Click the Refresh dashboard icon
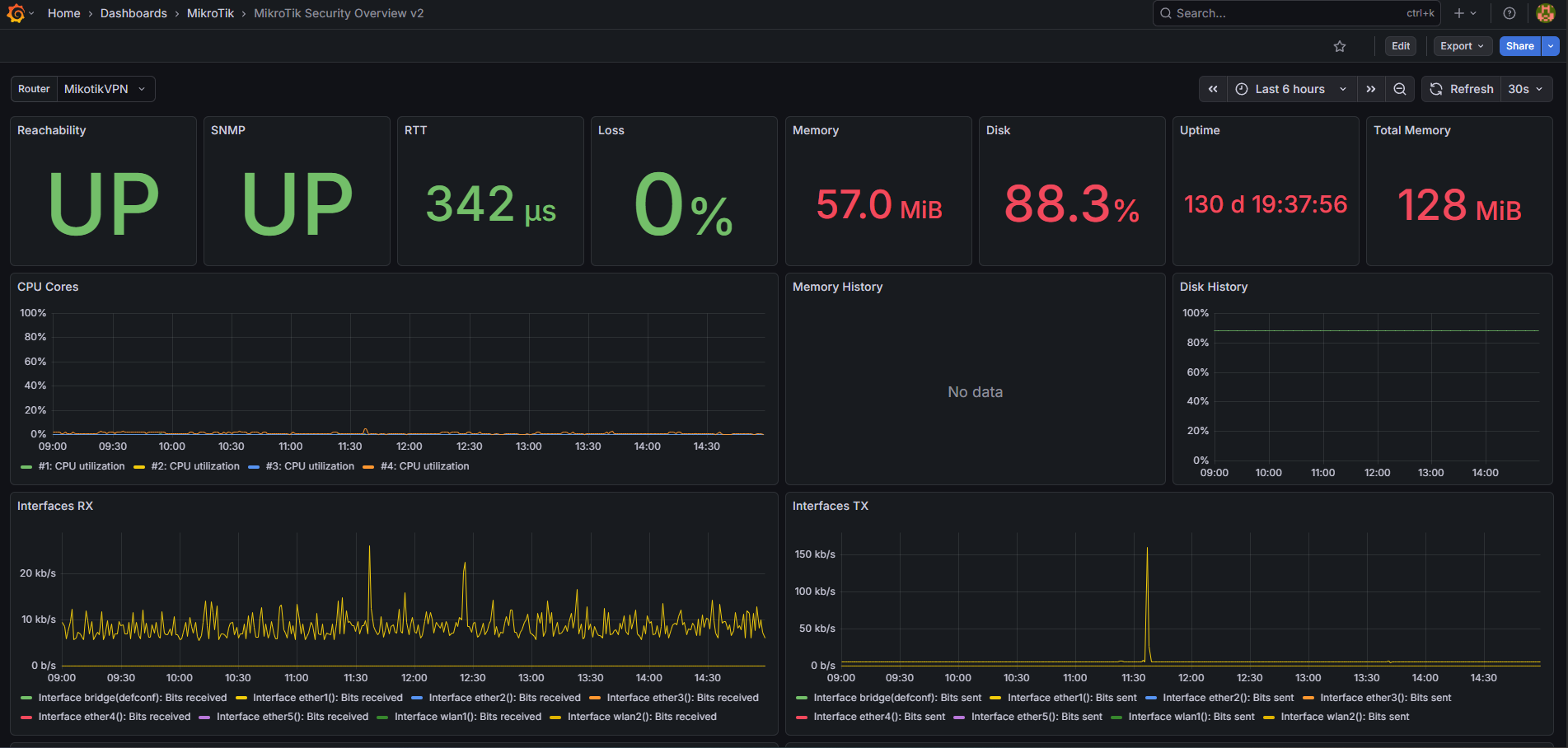1568x748 pixels. point(1436,89)
